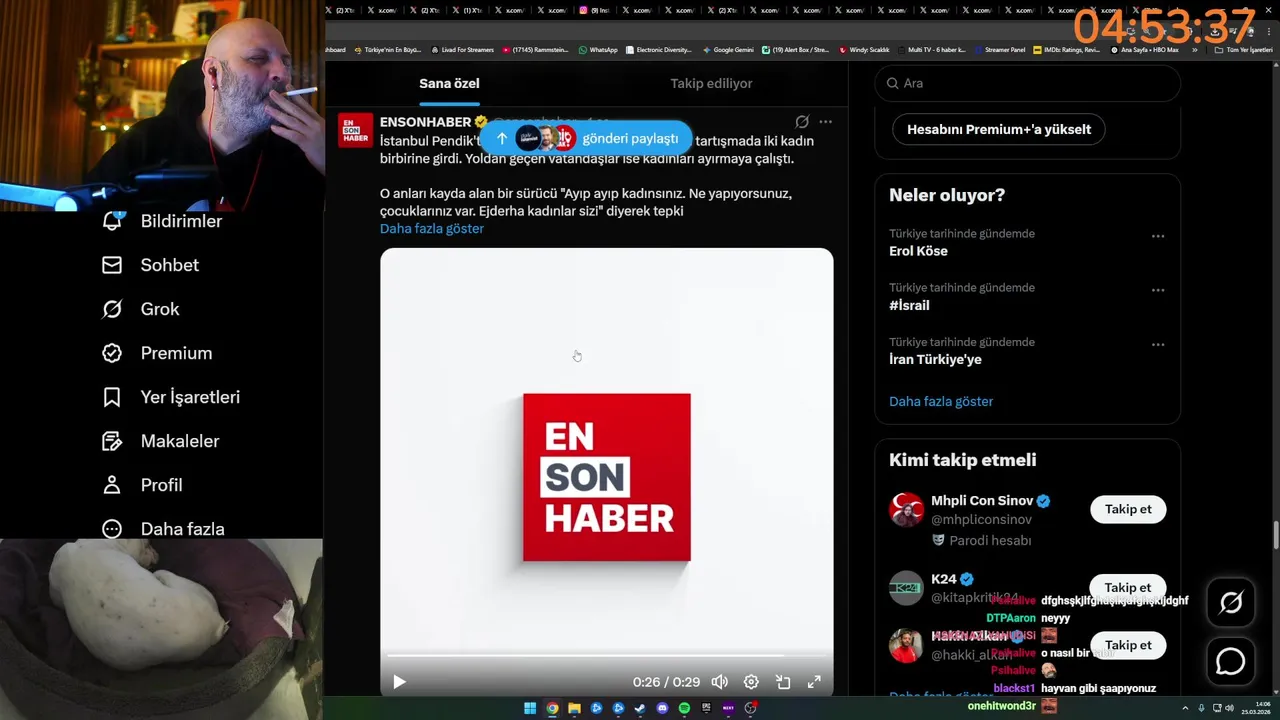Enter video fullscreen mode

(814, 682)
